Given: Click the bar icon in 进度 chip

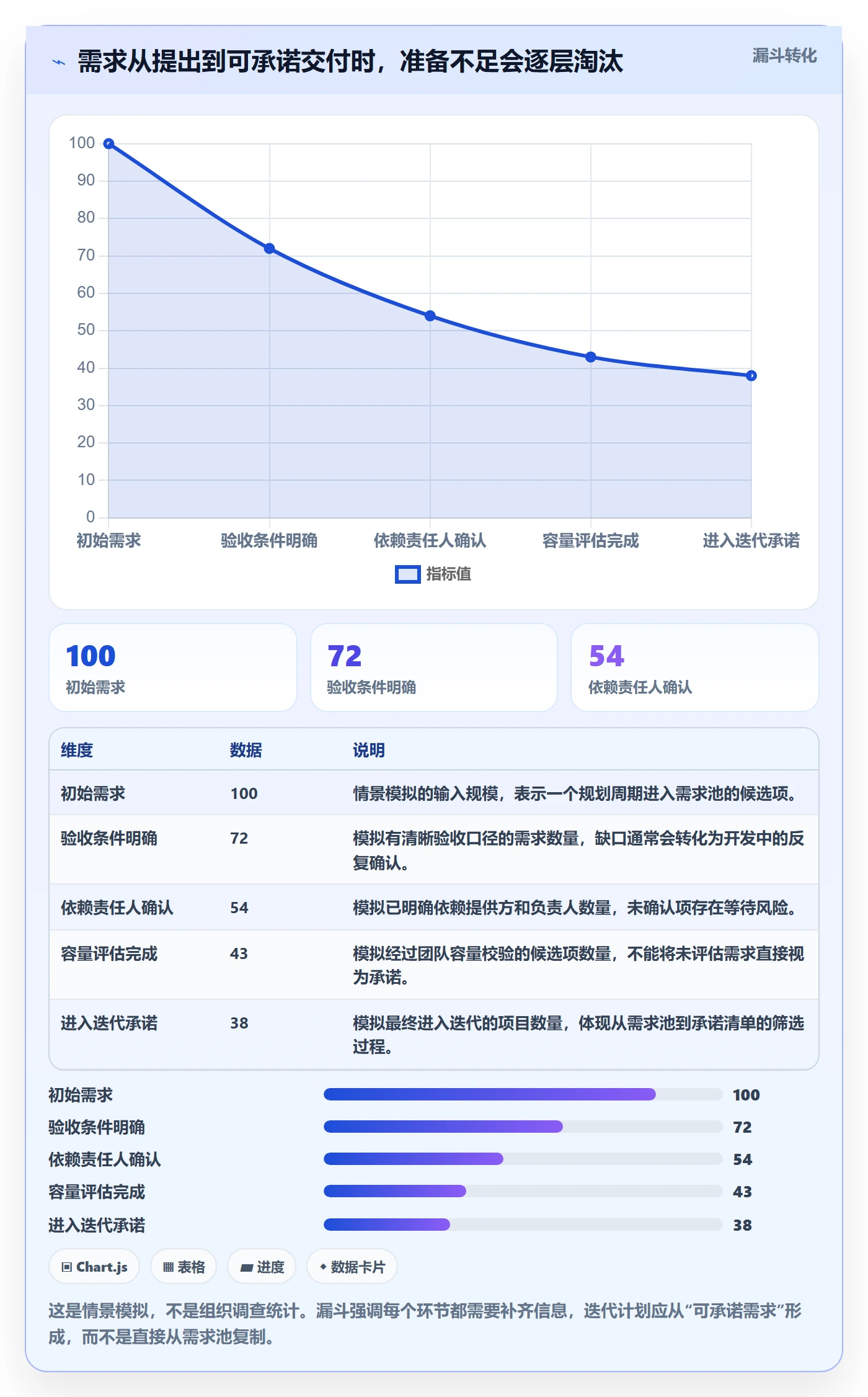Looking at the screenshot, I should click(247, 1268).
